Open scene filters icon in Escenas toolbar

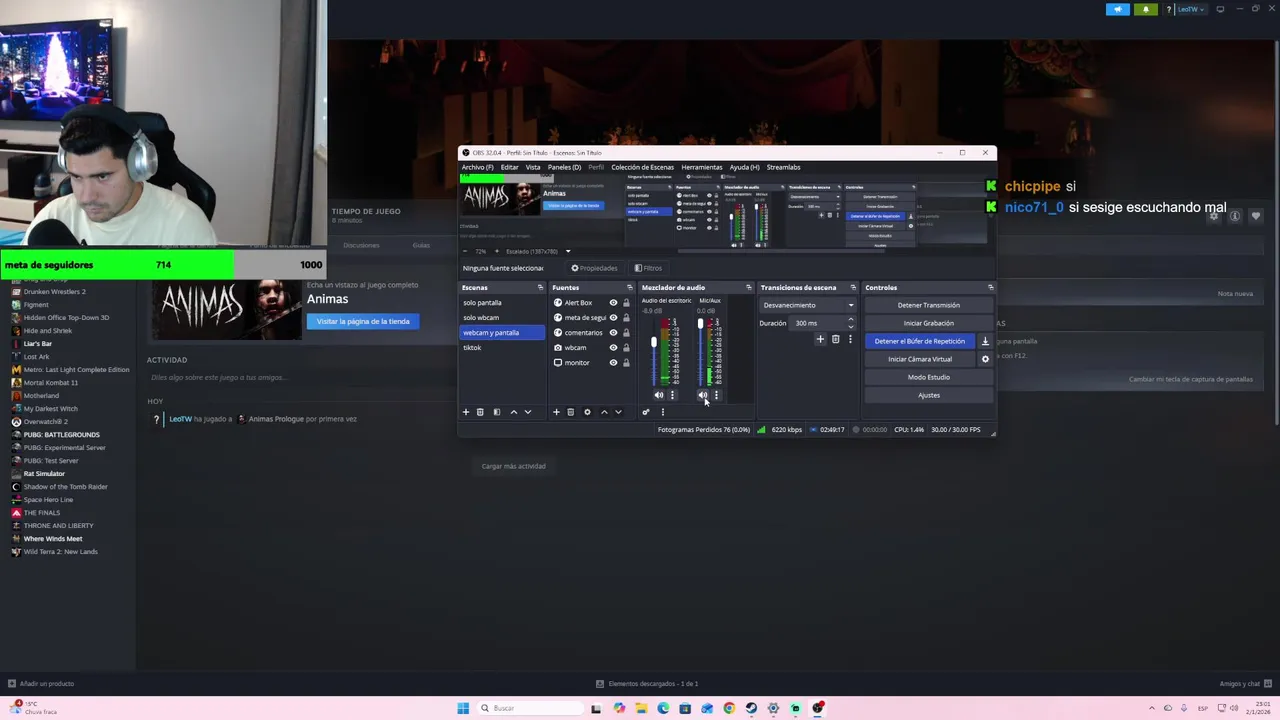click(x=496, y=412)
